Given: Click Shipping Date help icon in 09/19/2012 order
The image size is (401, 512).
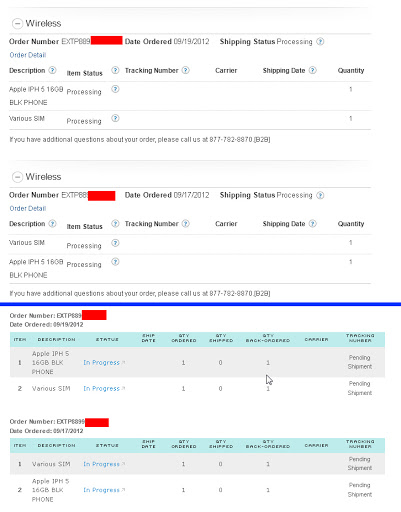Looking at the screenshot, I should (x=312, y=70).
